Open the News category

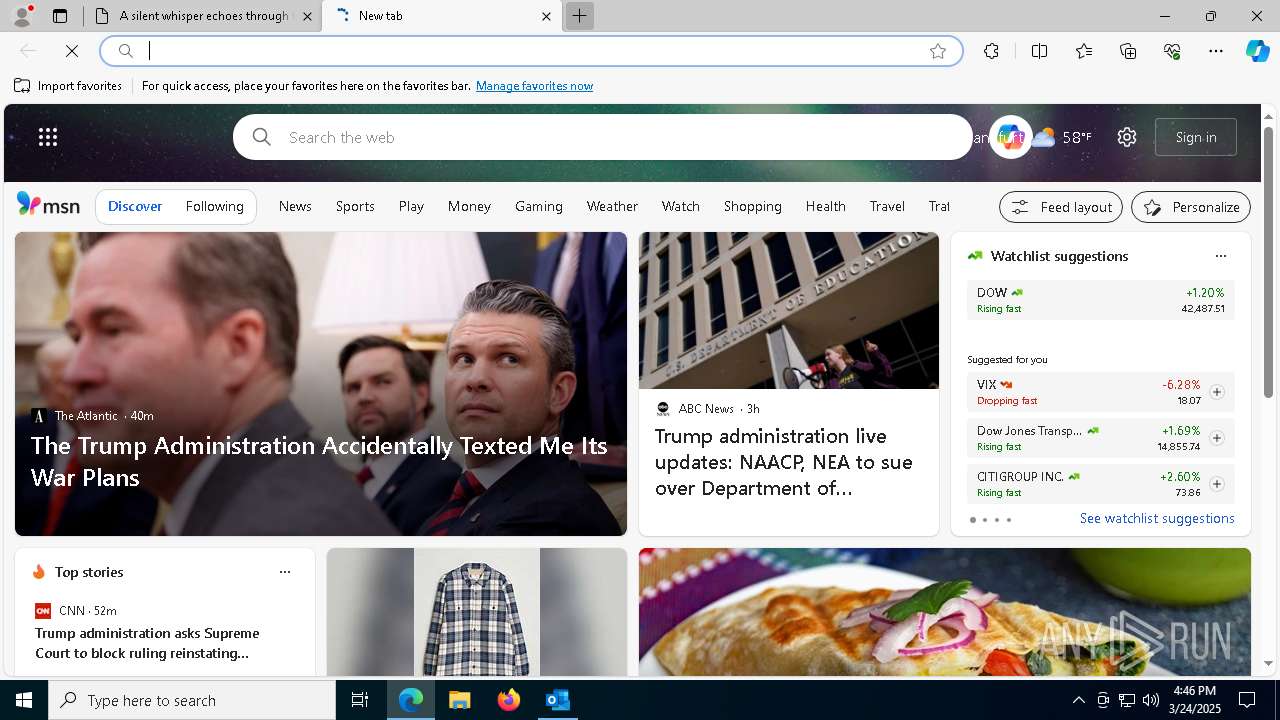point(295,206)
